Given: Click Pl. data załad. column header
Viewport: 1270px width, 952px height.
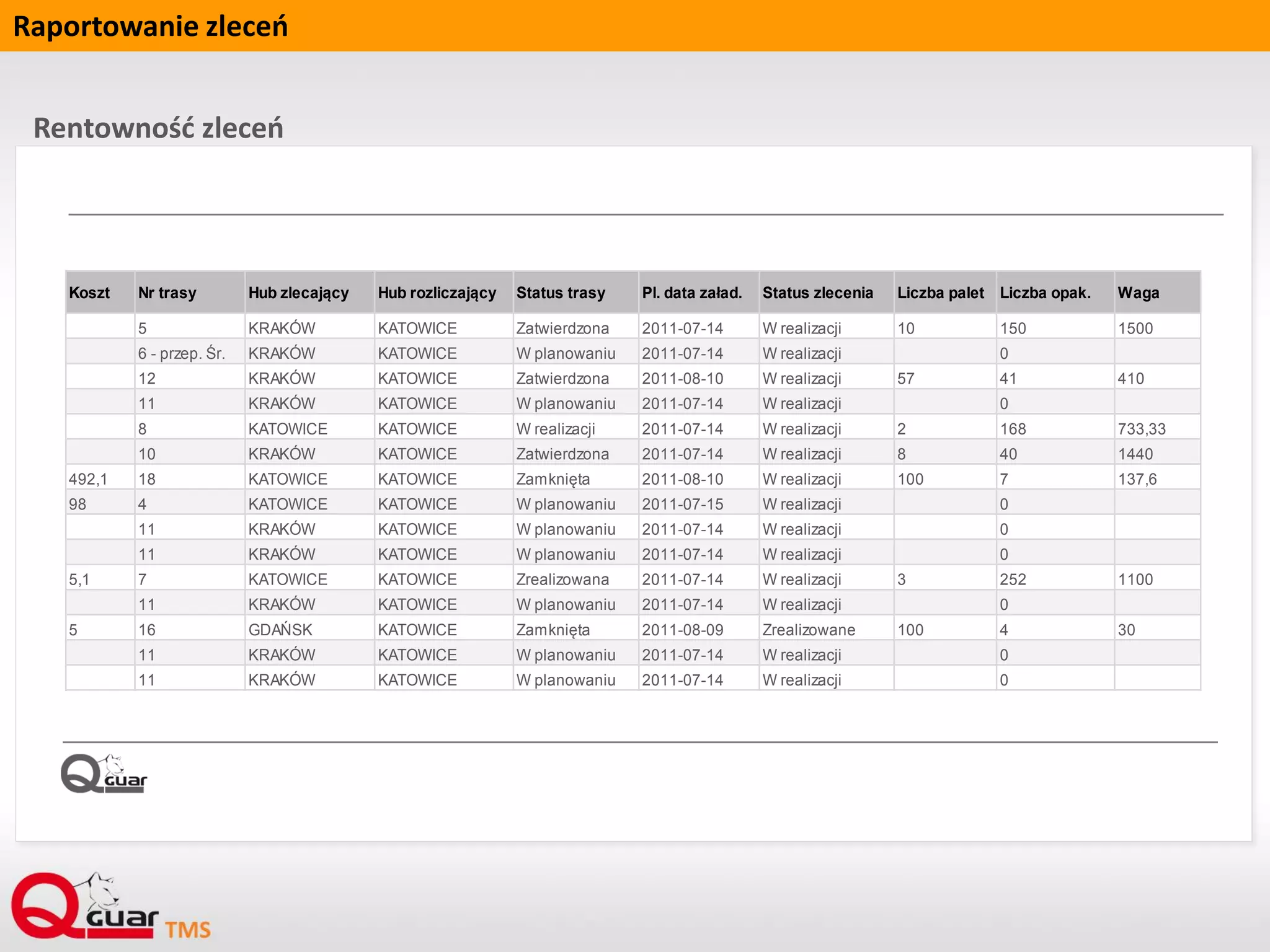Looking at the screenshot, I should coord(692,293).
